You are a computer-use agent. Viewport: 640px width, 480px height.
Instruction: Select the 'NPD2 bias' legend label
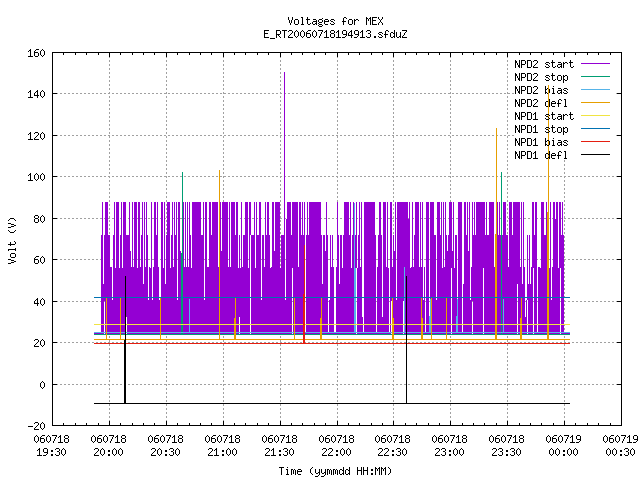click(541, 90)
